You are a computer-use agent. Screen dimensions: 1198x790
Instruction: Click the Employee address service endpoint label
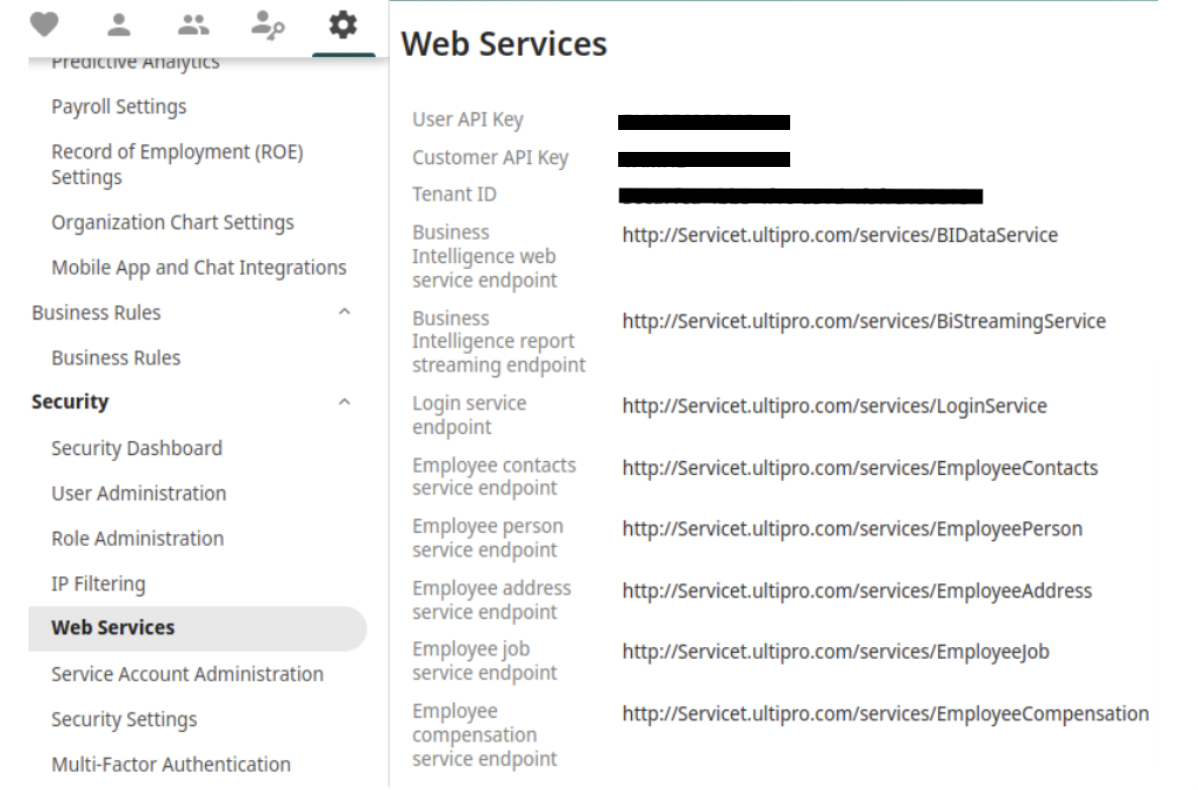pyautogui.click(x=491, y=600)
